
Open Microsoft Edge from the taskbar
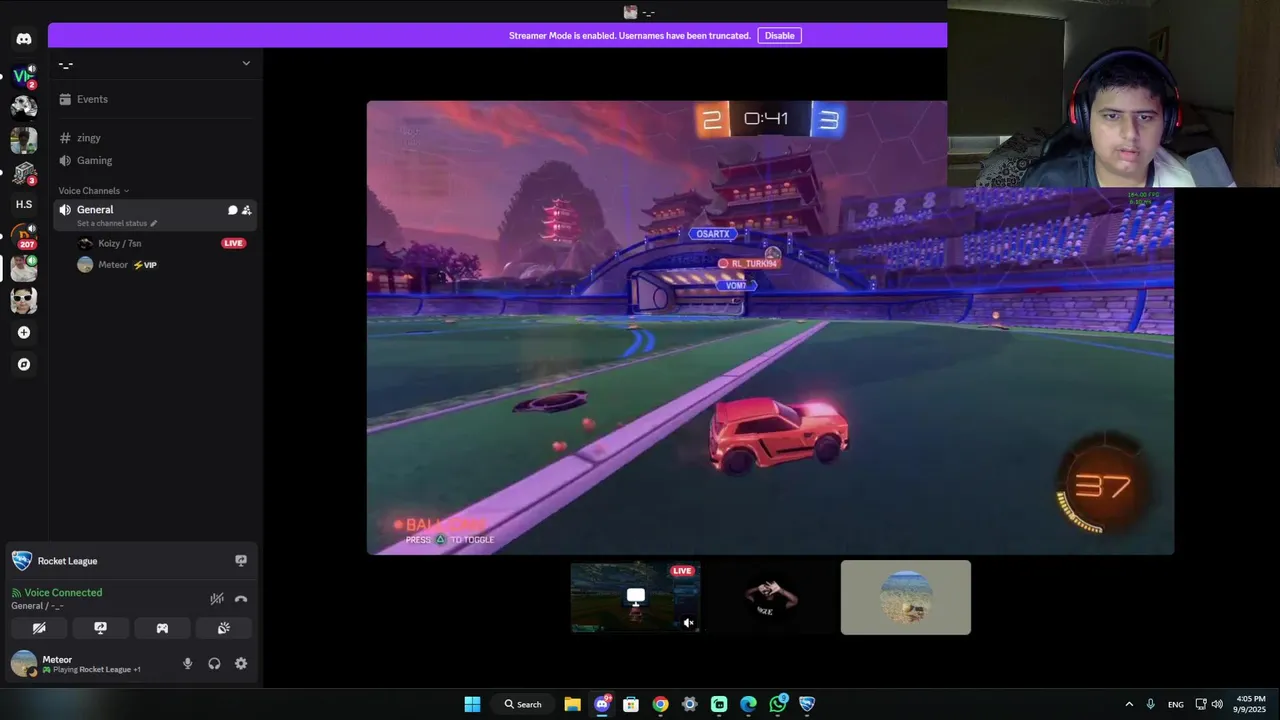coord(748,704)
